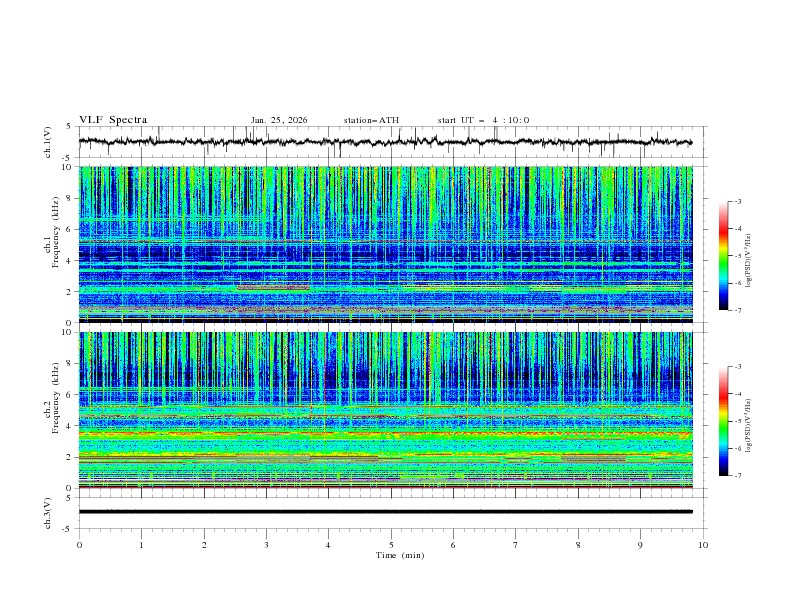This screenshot has width=792, height=612.
Task: Click the "2" tick on Time axis
Action: click(x=204, y=545)
